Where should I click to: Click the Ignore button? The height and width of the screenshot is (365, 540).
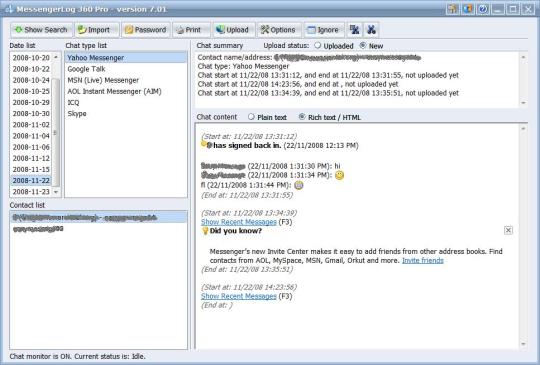pos(324,30)
